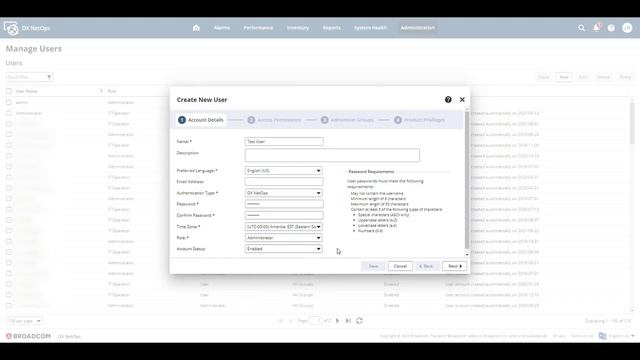Jump to first page of users table
This screenshot has height=360, width=640.
coord(280,321)
